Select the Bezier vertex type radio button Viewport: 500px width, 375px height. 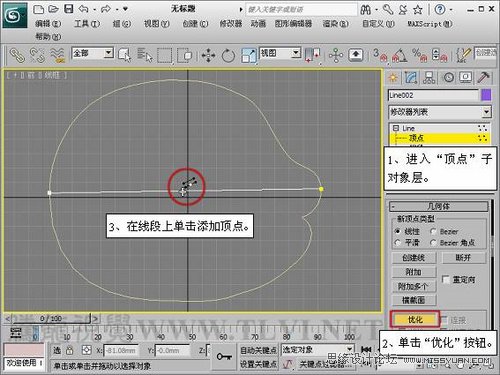[433, 231]
